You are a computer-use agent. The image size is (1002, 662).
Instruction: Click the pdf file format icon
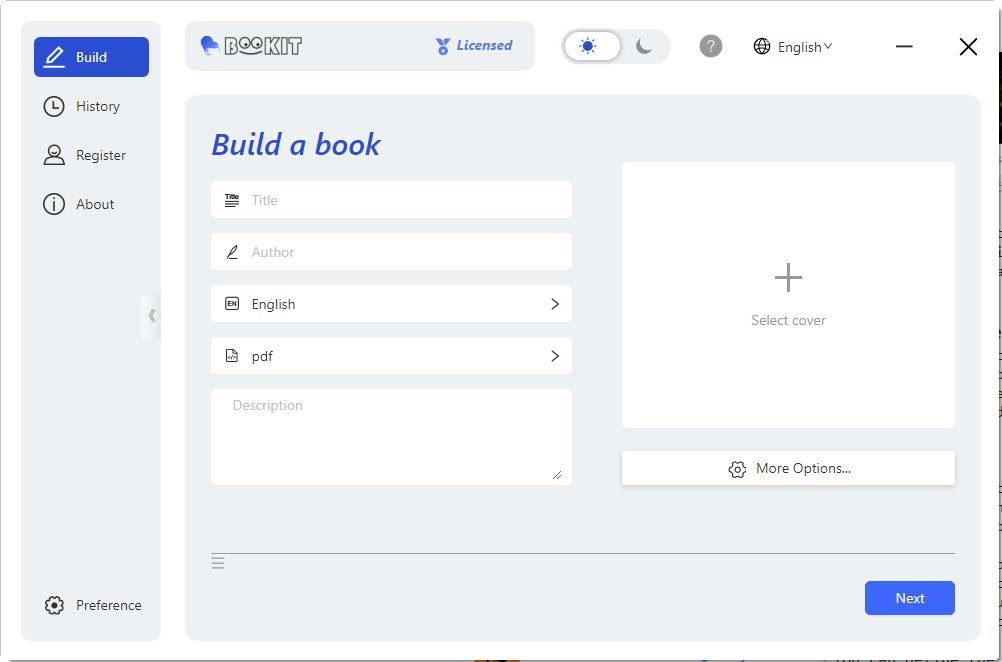coord(232,356)
